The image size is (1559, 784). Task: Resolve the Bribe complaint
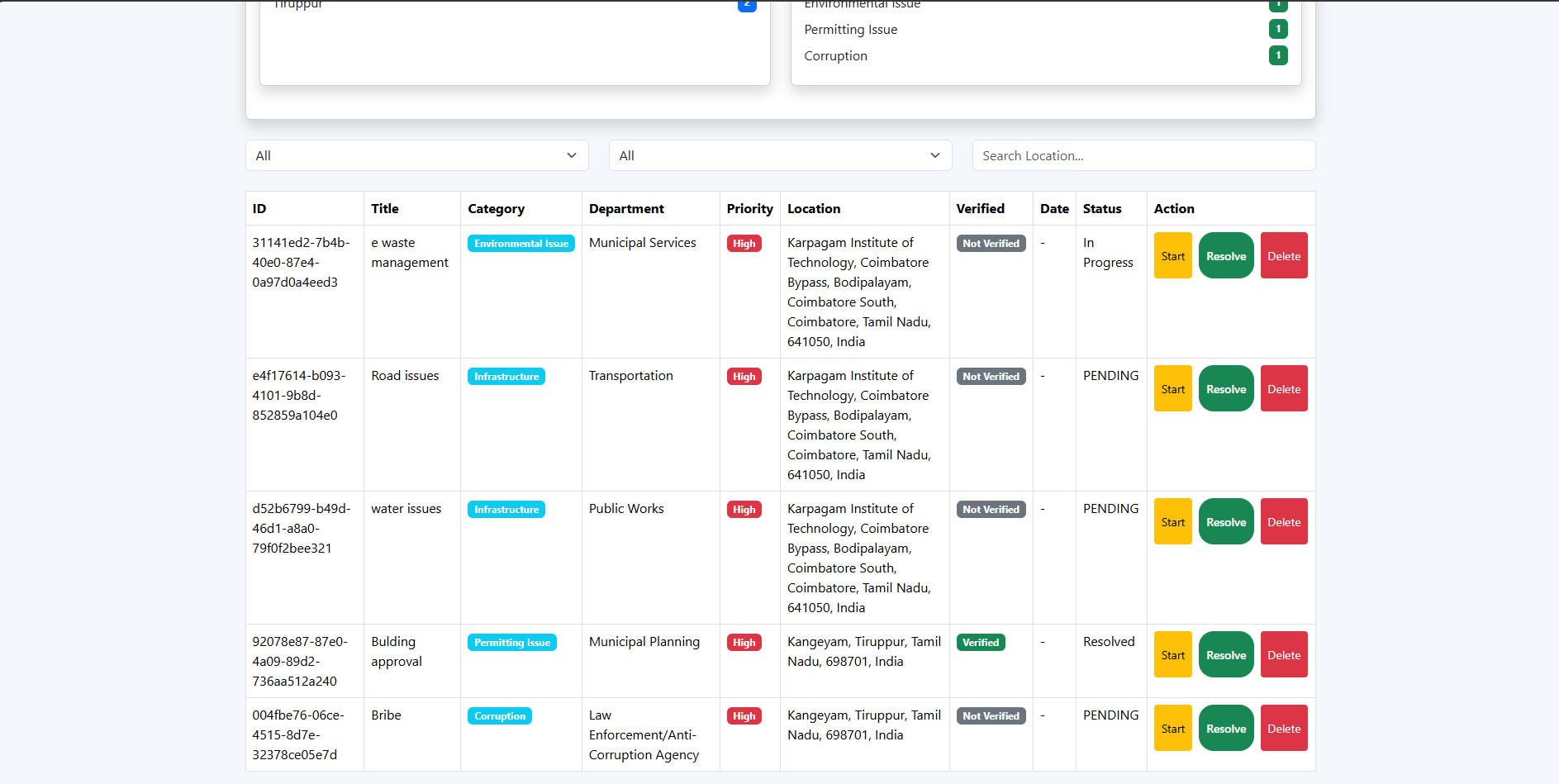click(x=1226, y=728)
